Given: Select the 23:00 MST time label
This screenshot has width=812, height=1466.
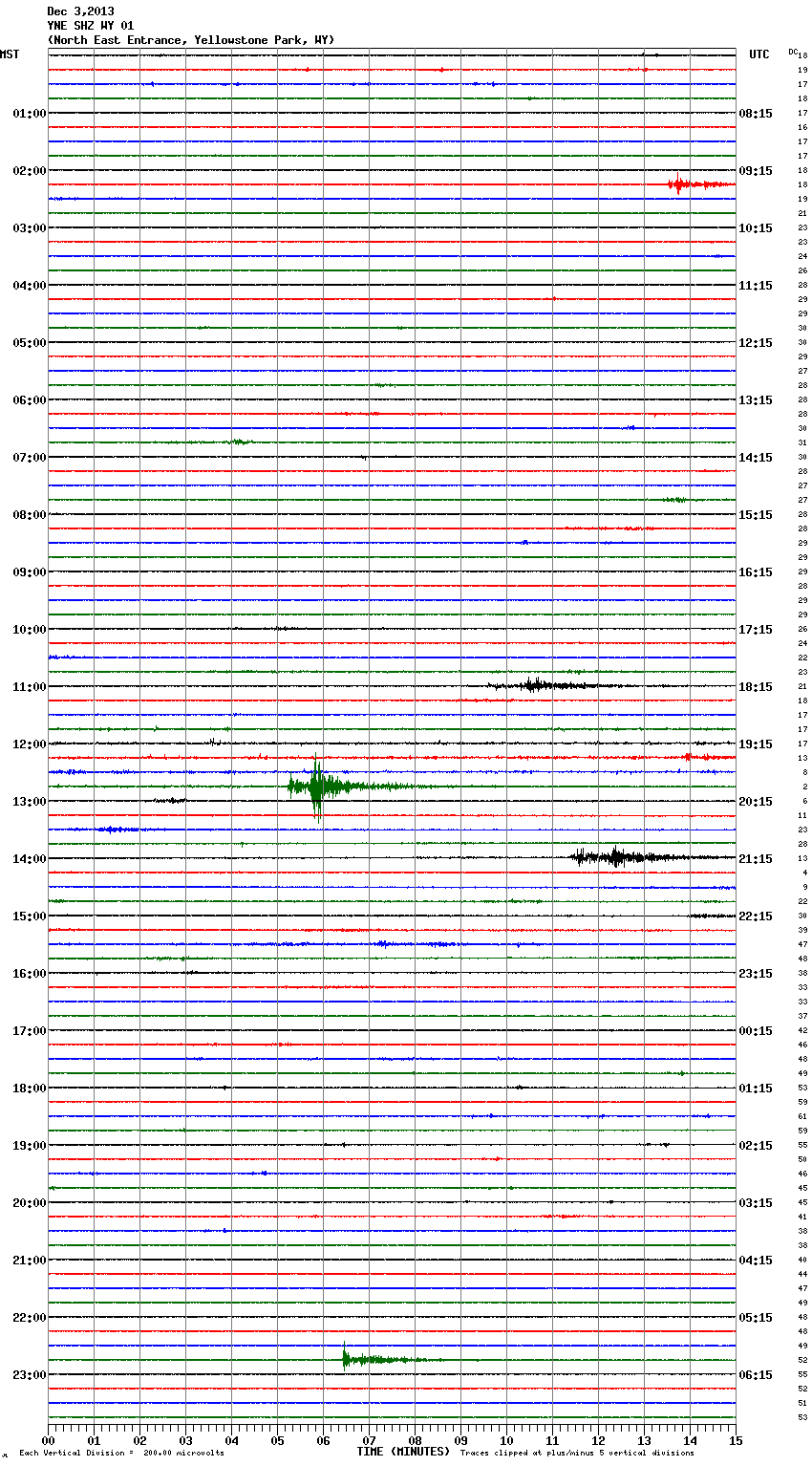Looking at the screenshot, I should pyautogui.click(x=30, y=1375).
